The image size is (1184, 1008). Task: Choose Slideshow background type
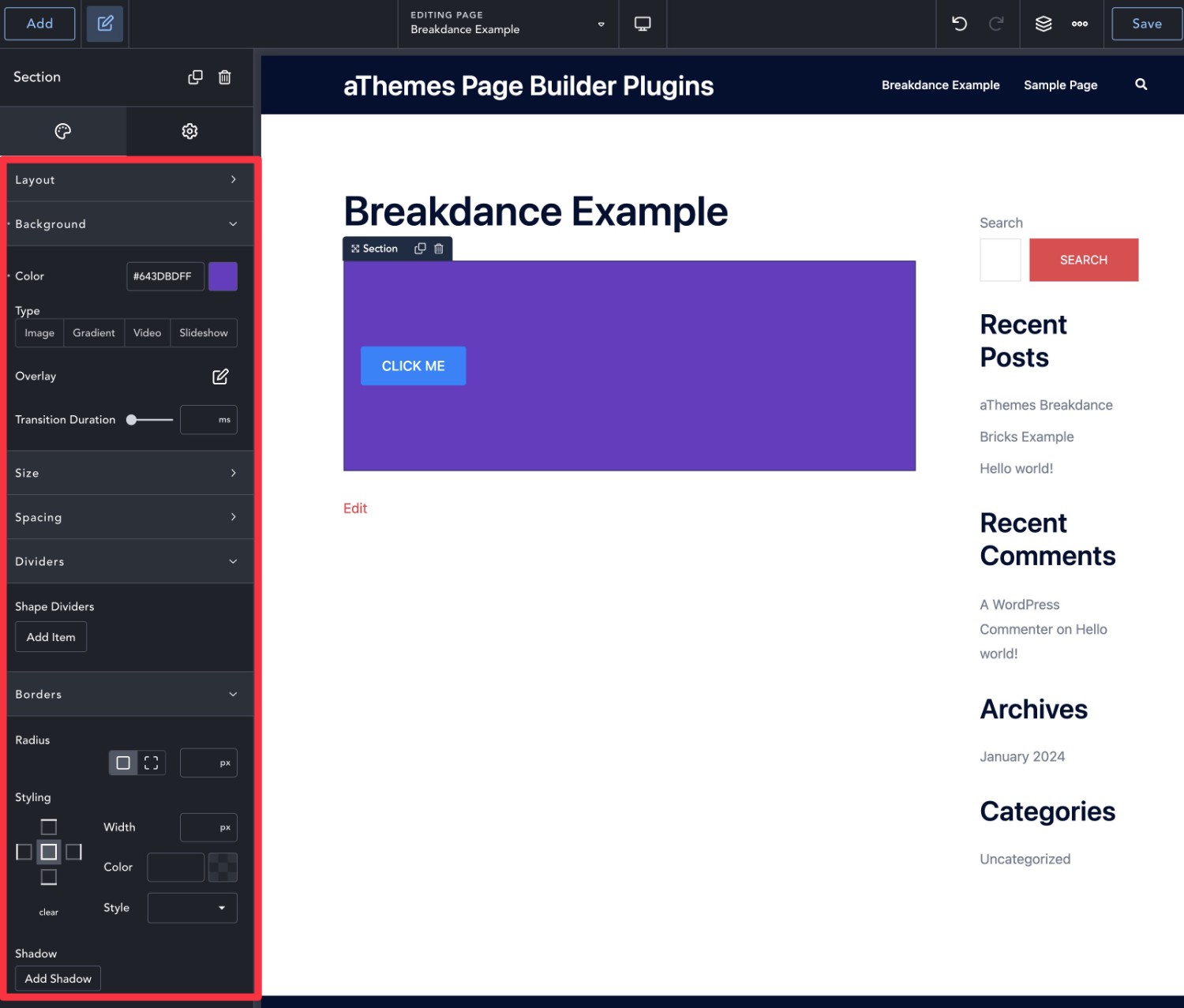(x=204, y=333)
